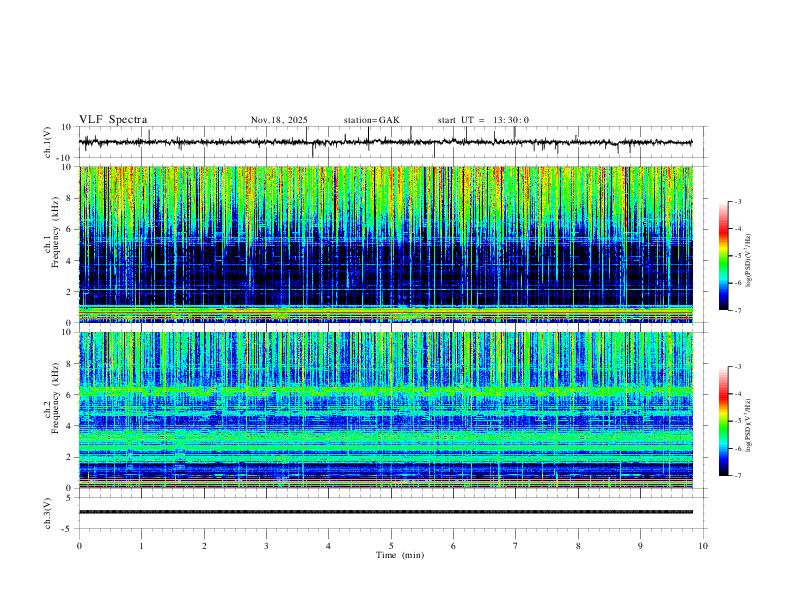Click time axis tick label "10"
Screen dimensions: 792x612
click(703, 546)
